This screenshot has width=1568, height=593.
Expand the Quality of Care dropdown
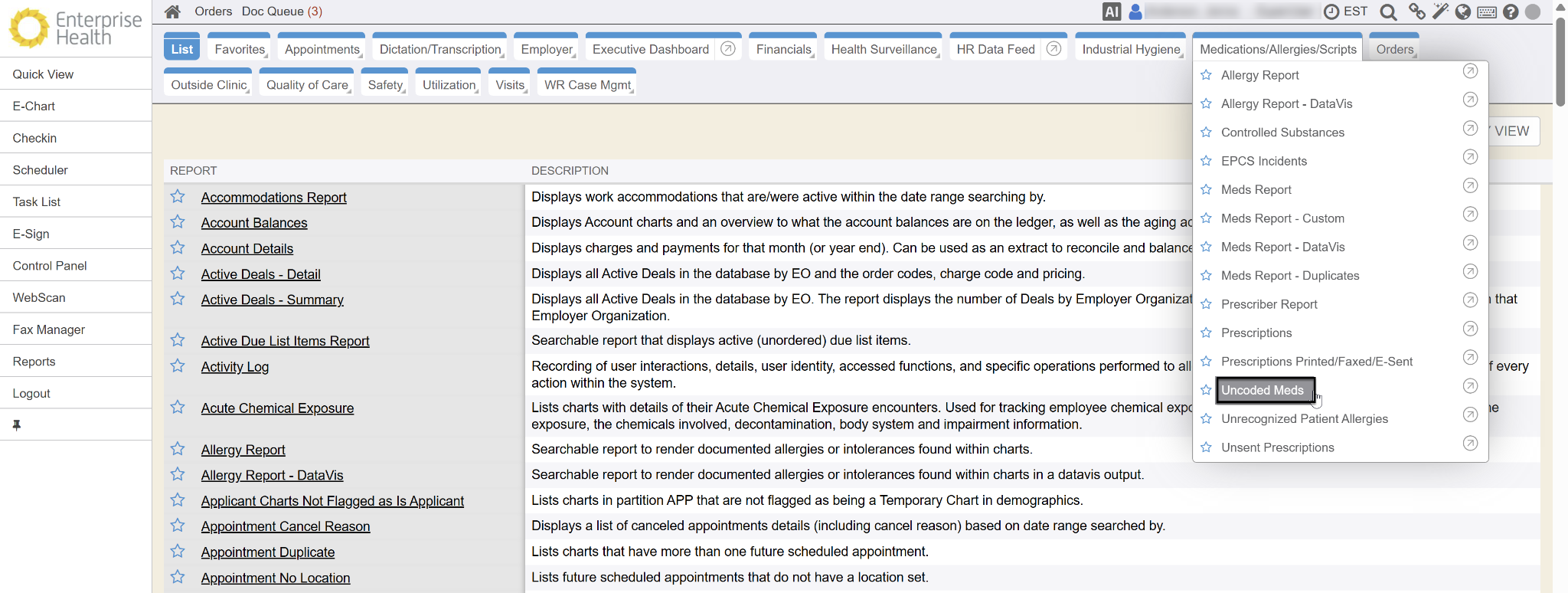pos(307,85)
